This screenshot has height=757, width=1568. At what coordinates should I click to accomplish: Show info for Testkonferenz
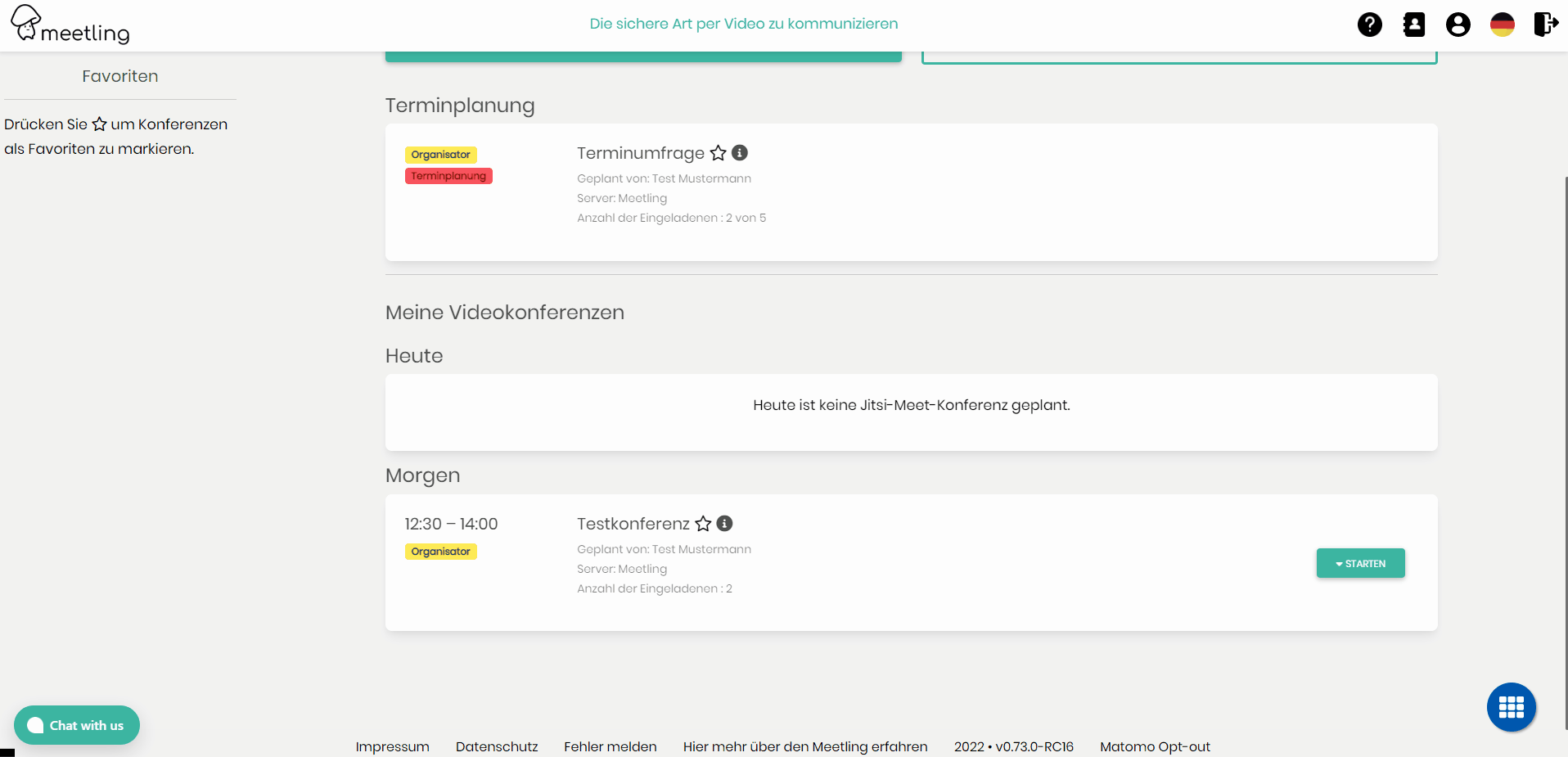click(724, 524)
